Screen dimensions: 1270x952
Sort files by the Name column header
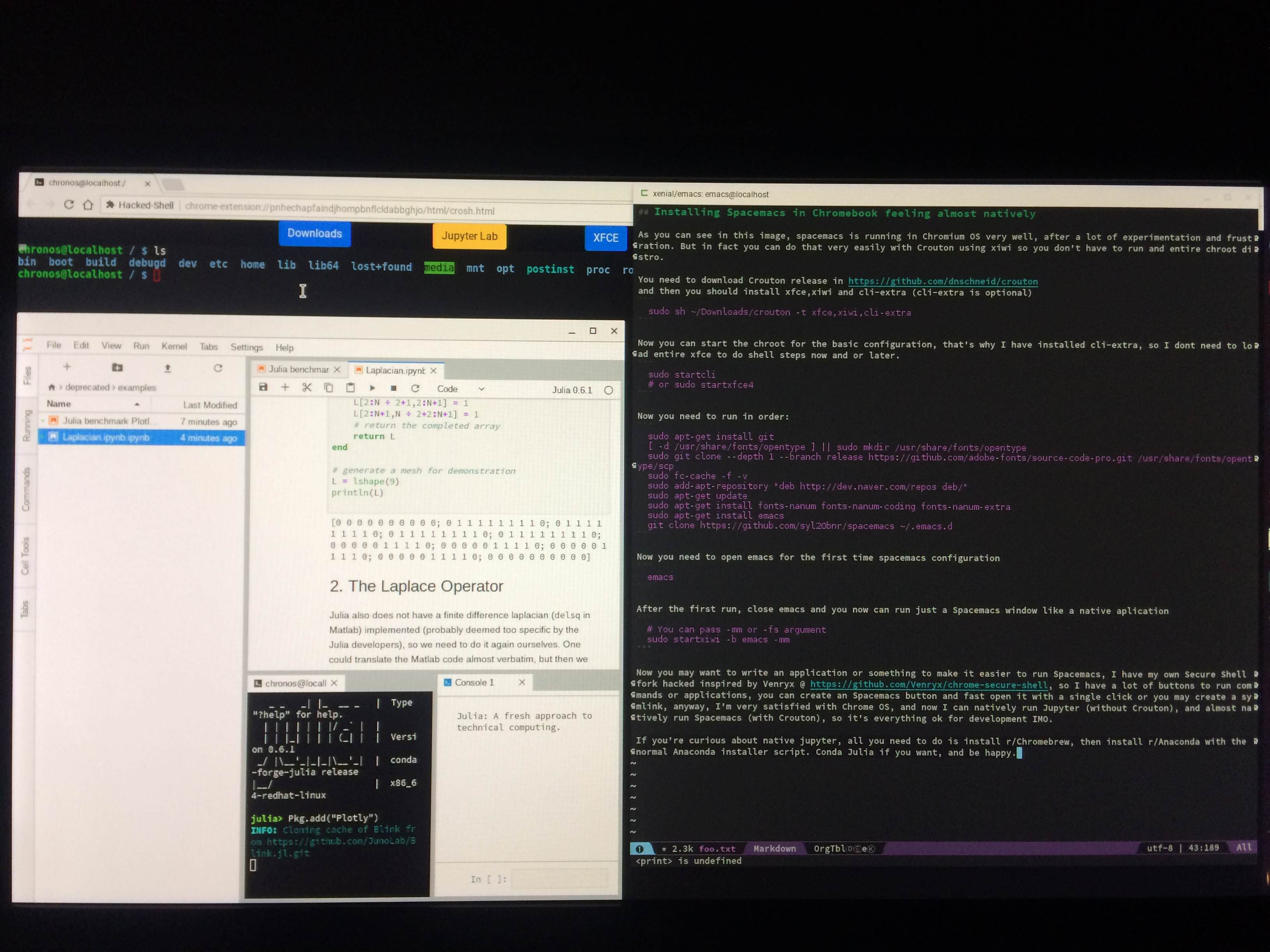(59, 404)
